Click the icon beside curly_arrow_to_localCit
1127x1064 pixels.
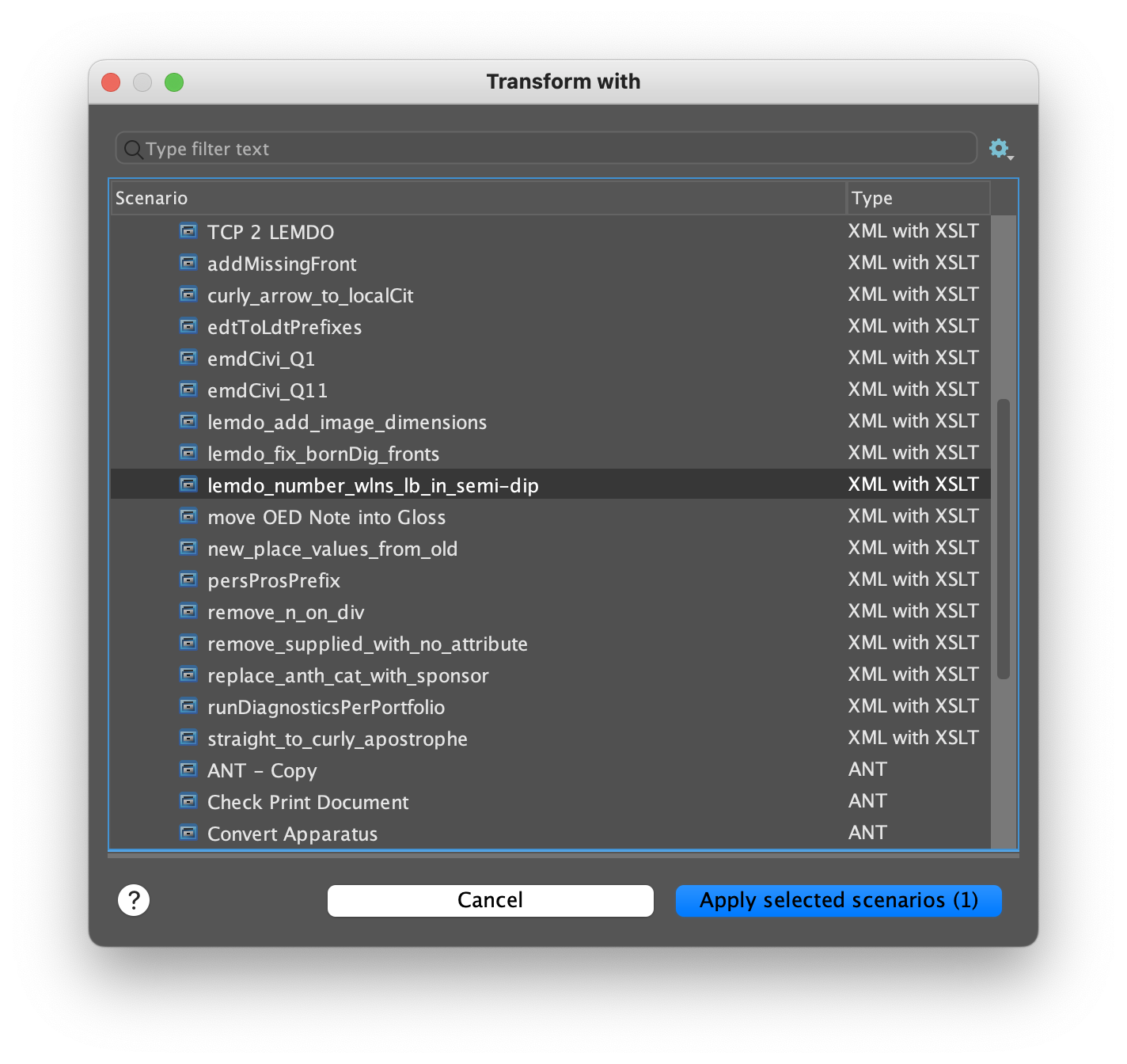click(x=188, y=294)
